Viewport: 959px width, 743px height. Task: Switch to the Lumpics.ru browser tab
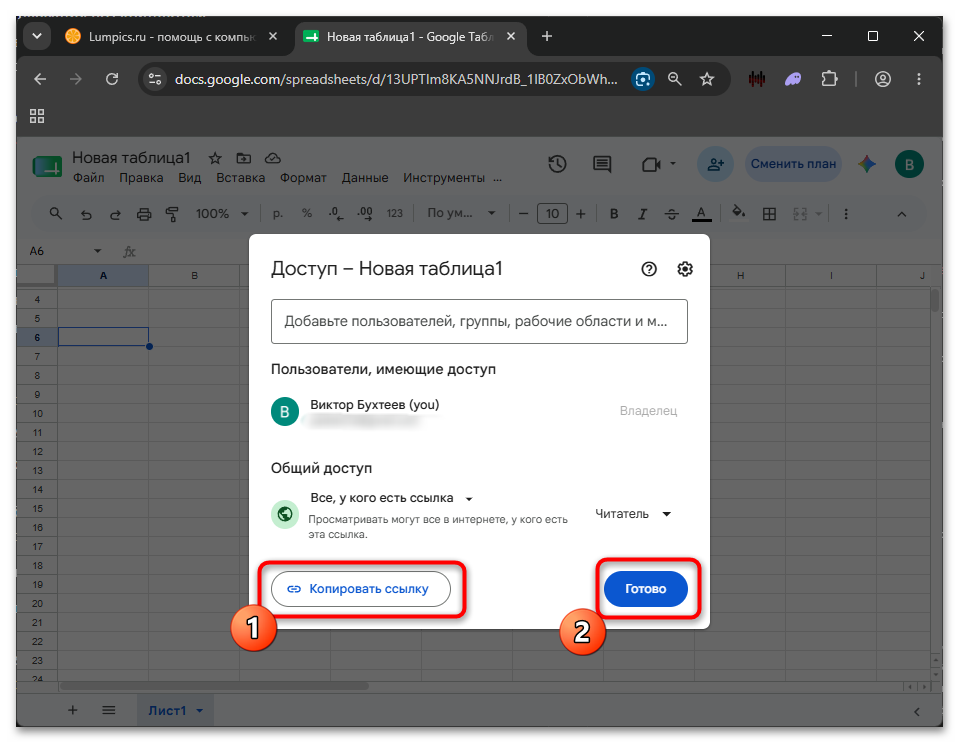171,37
